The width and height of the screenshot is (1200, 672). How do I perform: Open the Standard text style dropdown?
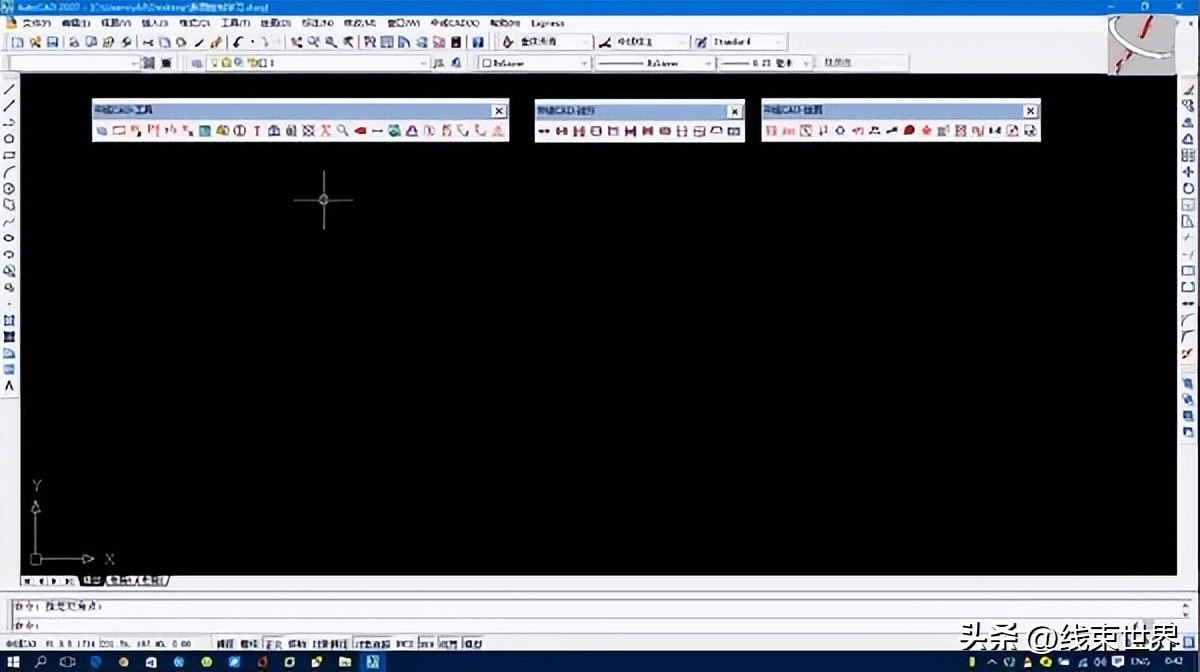[778, 42]
